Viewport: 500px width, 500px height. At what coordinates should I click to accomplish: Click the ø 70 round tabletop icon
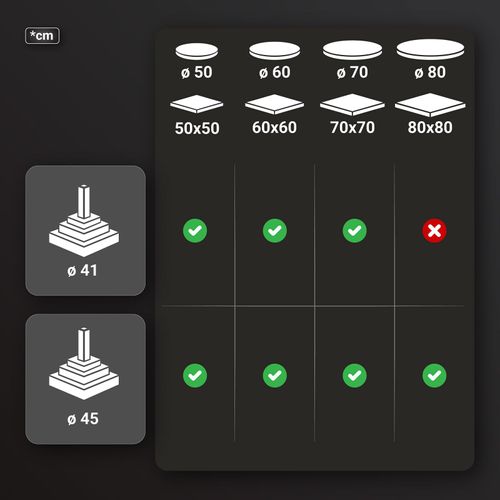352,50
